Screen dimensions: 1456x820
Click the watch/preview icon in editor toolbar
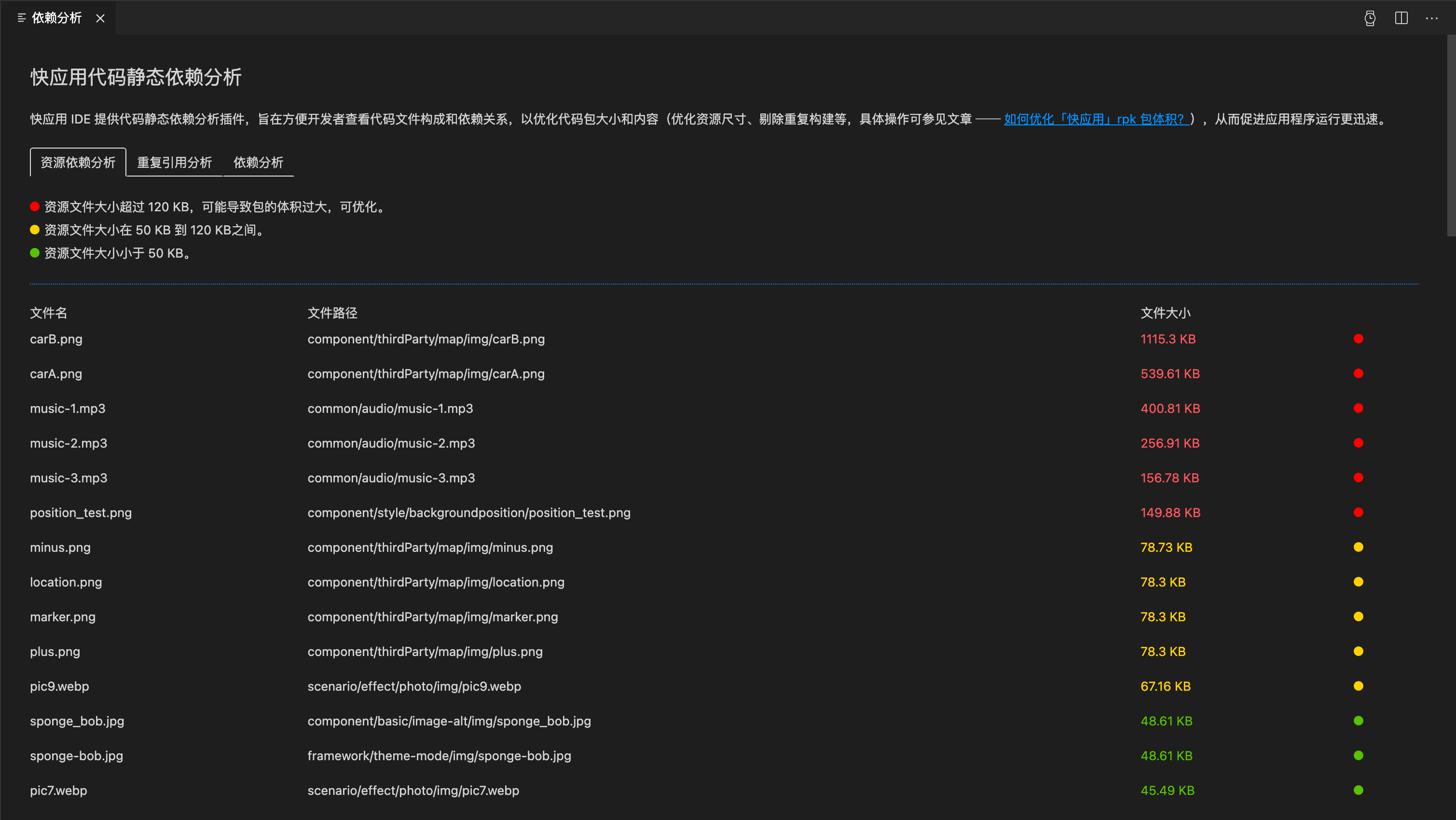coord(1370,18)
